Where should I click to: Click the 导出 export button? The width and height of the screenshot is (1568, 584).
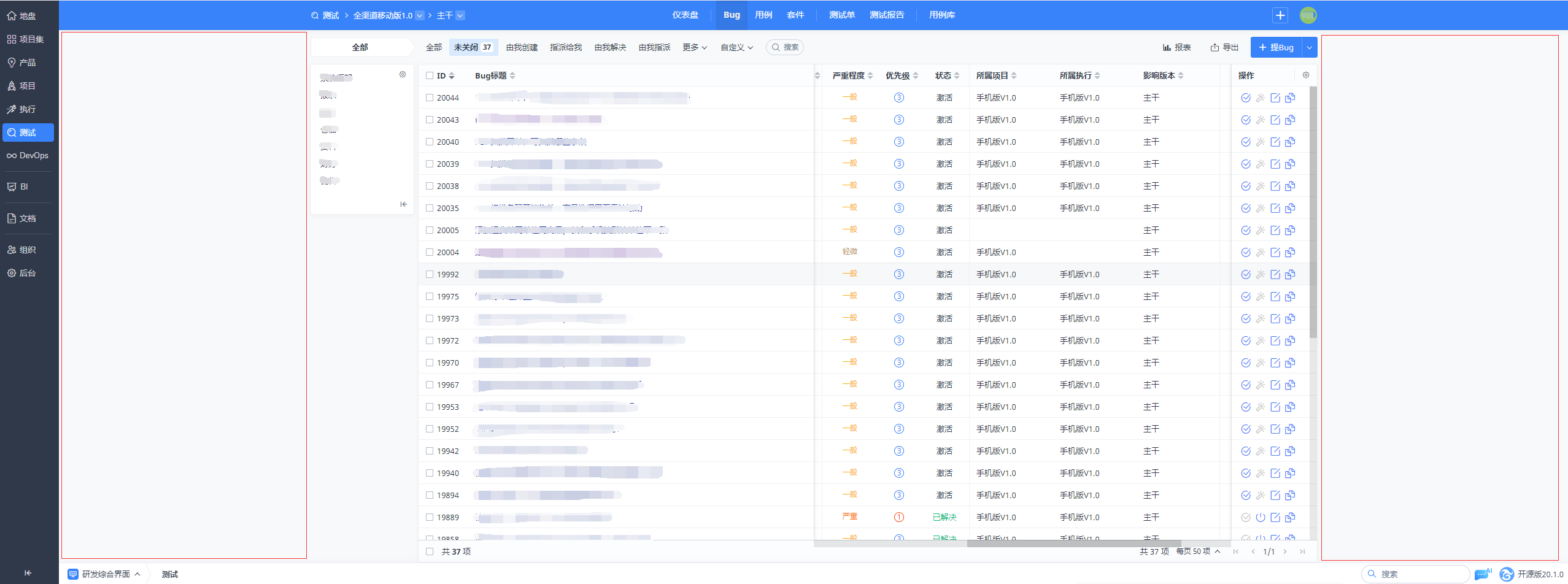click(1224, 47)
